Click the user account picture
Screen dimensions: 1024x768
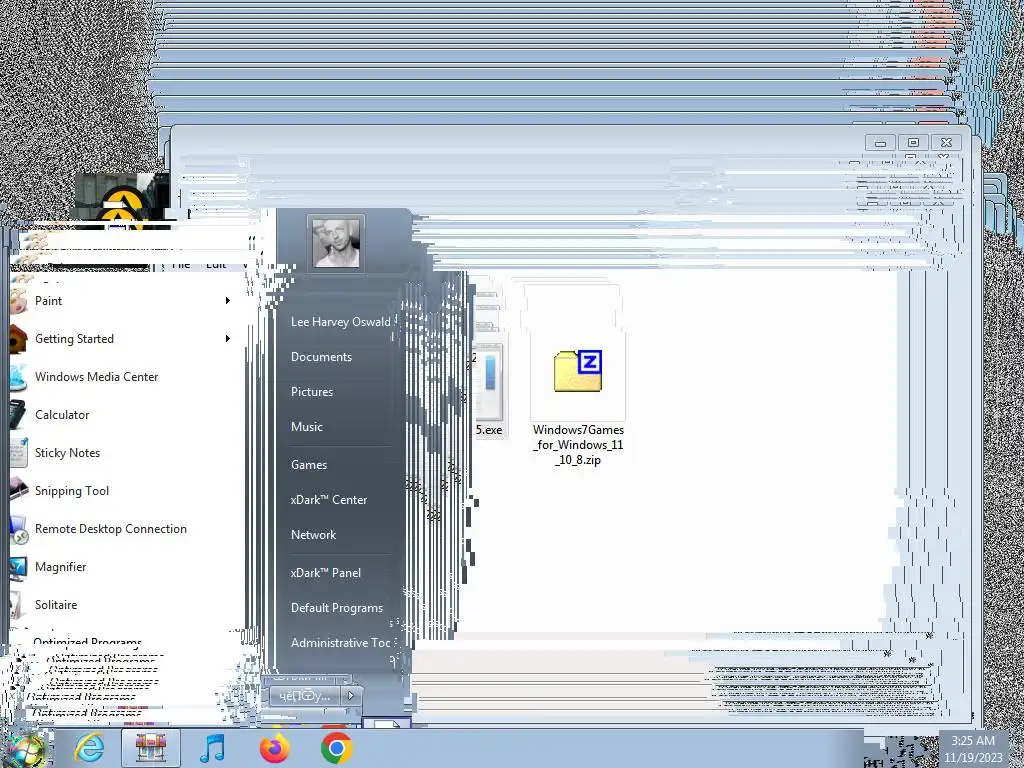pyautogui.click(x=336, y=243)
